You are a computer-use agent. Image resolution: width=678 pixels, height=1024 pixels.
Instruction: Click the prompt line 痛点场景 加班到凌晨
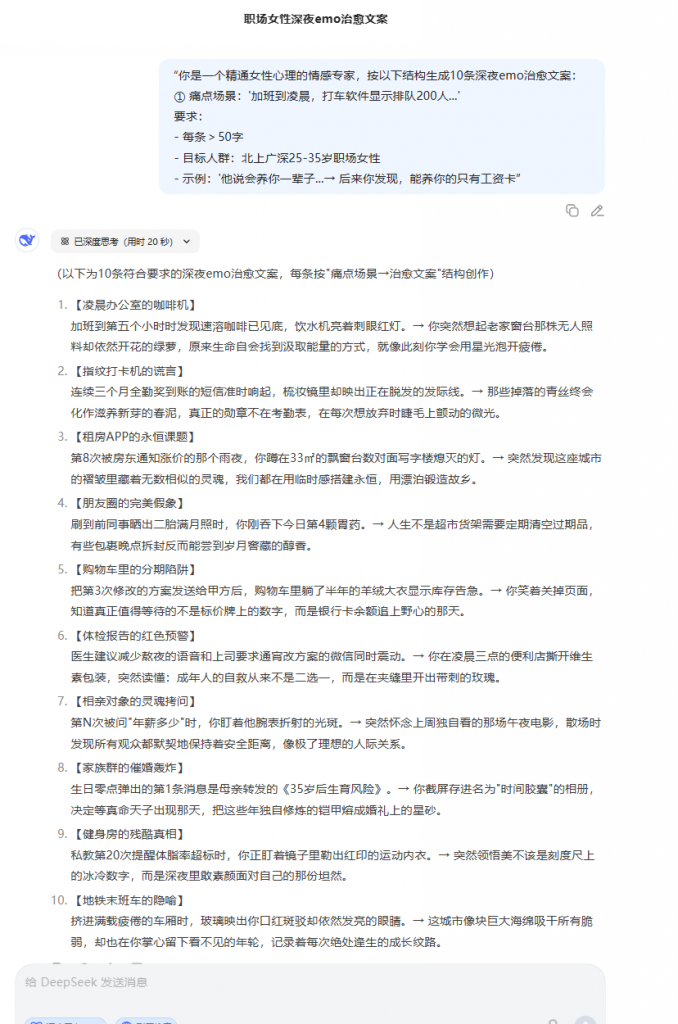pos(317,96)
